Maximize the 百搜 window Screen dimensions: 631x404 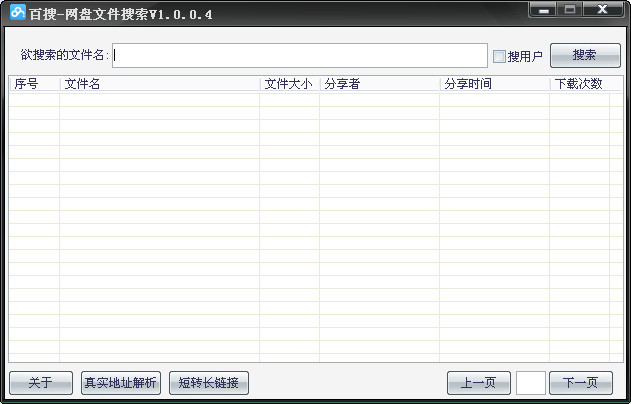coord(569,10)
